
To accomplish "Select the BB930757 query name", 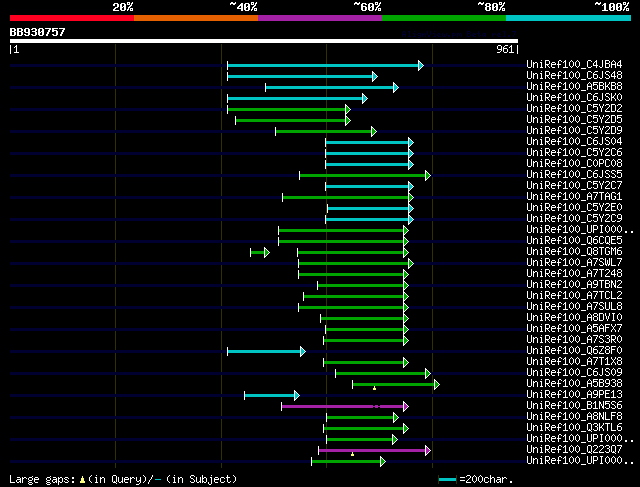I will [38, 32].
